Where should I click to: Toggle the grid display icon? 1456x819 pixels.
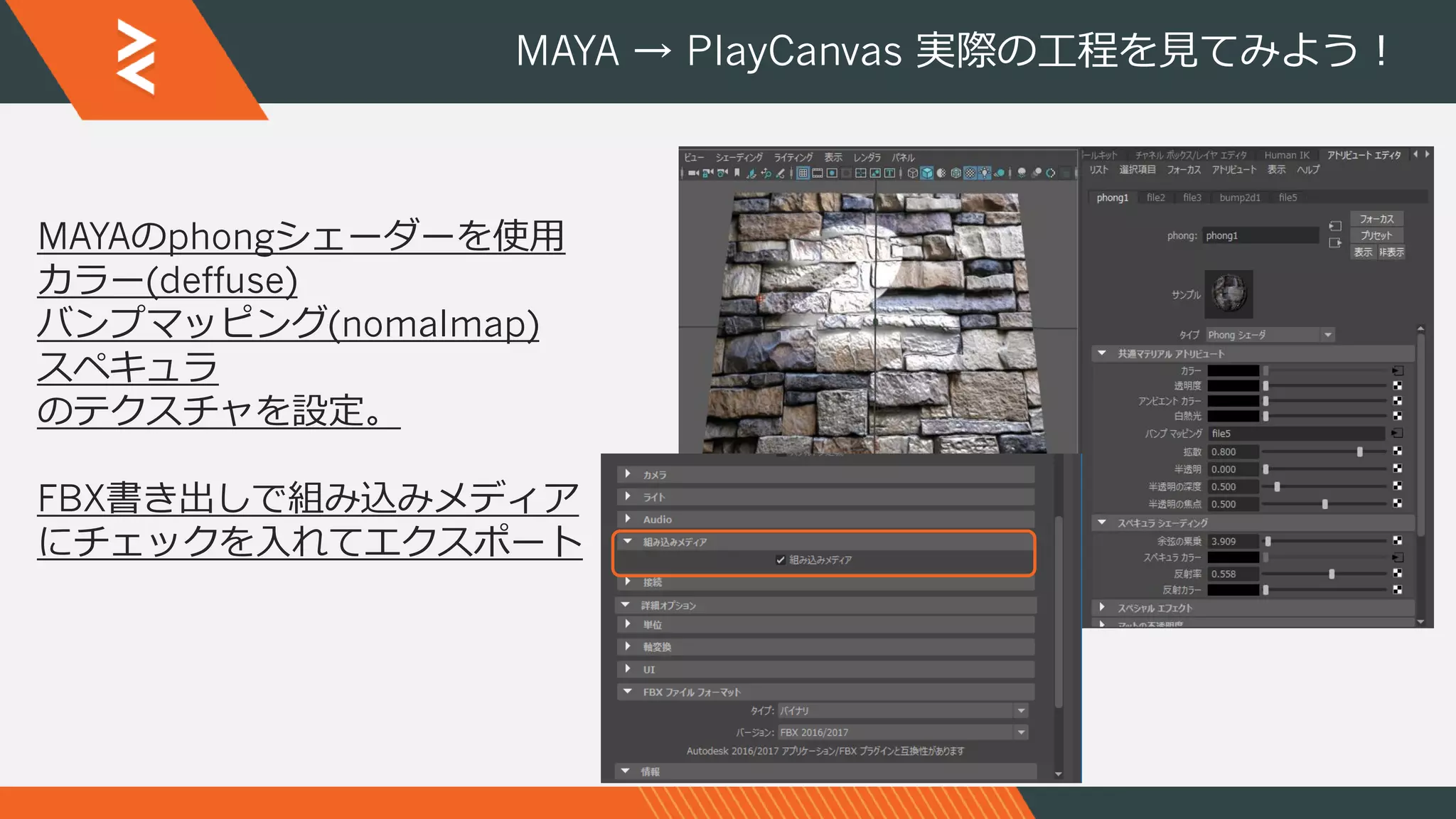(x=803, y=173)
